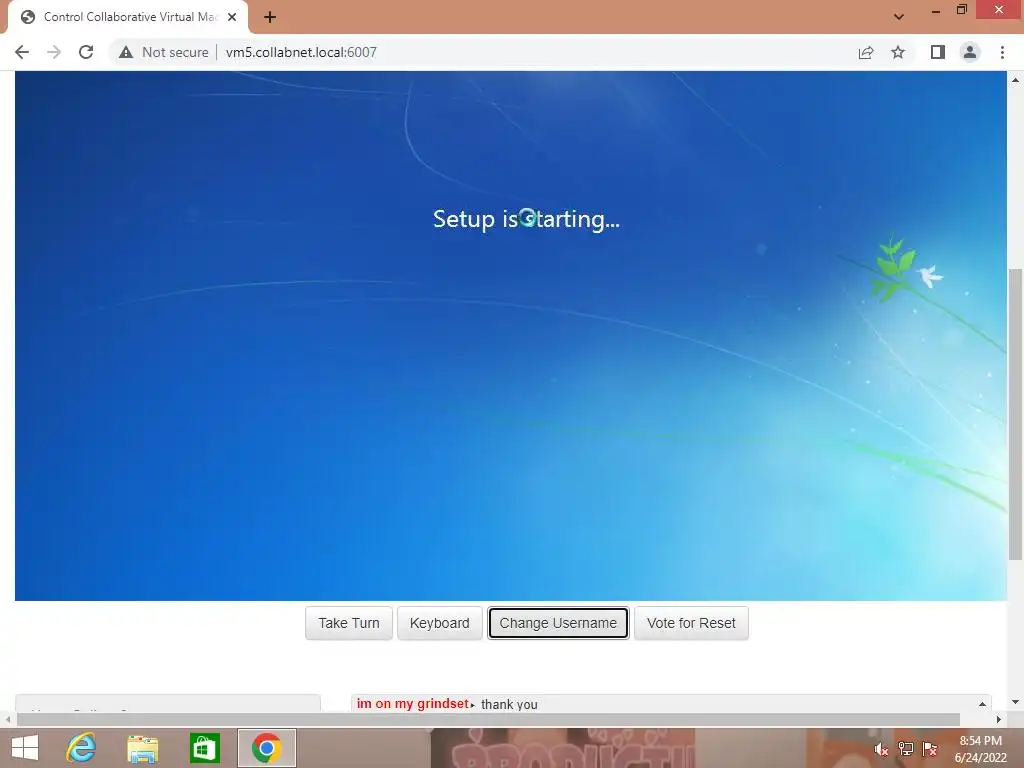Open the Chrome three-dot menu
This screenshot has width=1024, height=768.
click(x=1002, y=52)
